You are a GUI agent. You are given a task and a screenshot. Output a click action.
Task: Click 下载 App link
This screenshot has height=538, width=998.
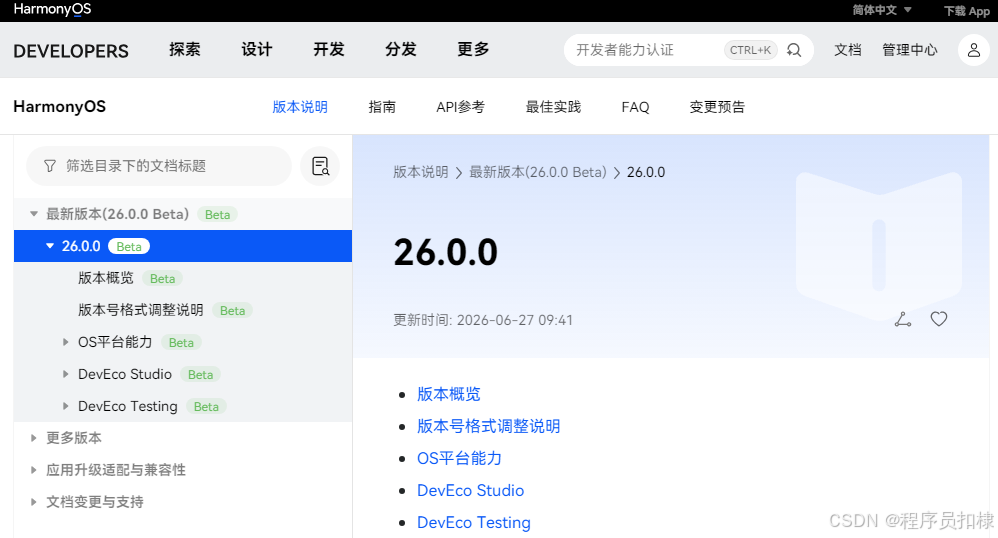click(967, 11)
